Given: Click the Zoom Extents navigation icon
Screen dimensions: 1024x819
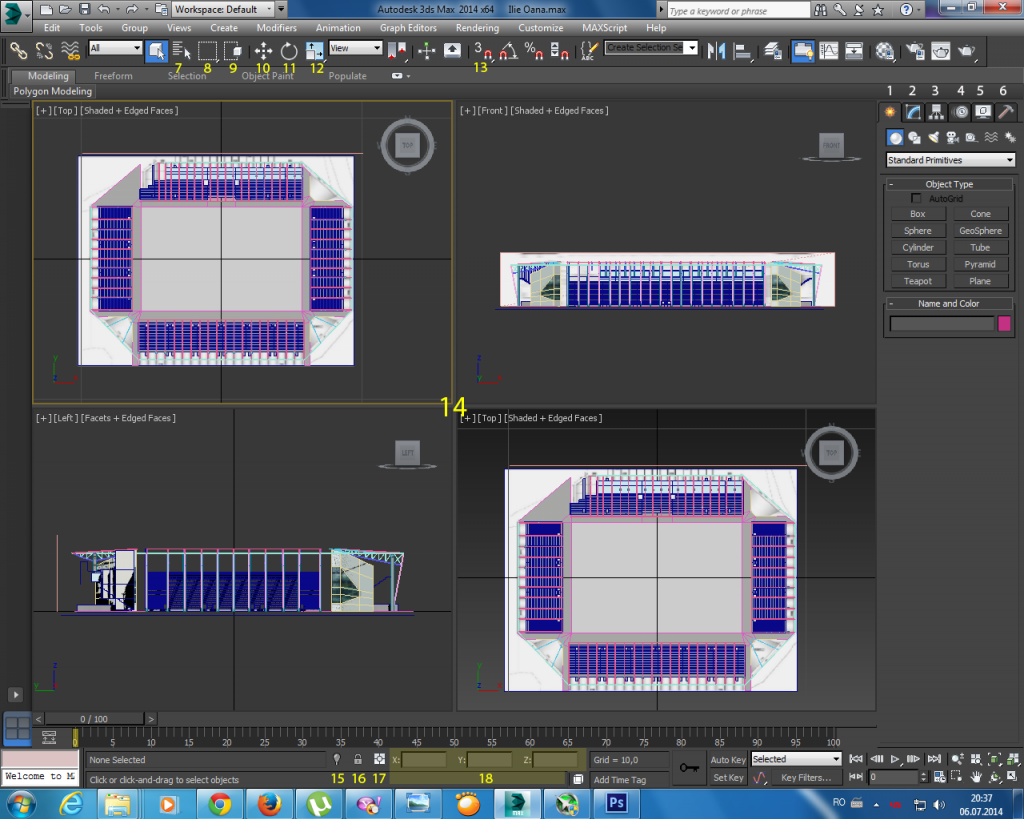Looking at the screenshot, I should [x=995, y=759].
